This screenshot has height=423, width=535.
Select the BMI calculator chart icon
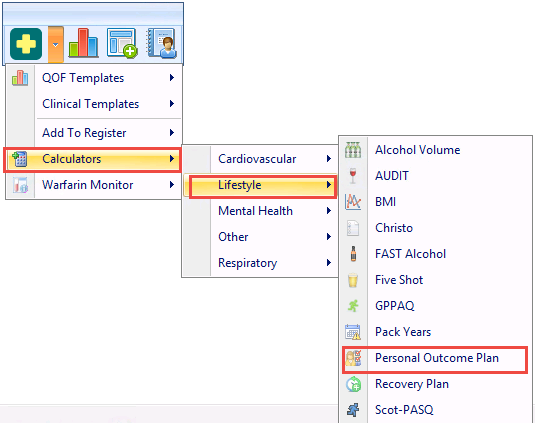point(353,202)
